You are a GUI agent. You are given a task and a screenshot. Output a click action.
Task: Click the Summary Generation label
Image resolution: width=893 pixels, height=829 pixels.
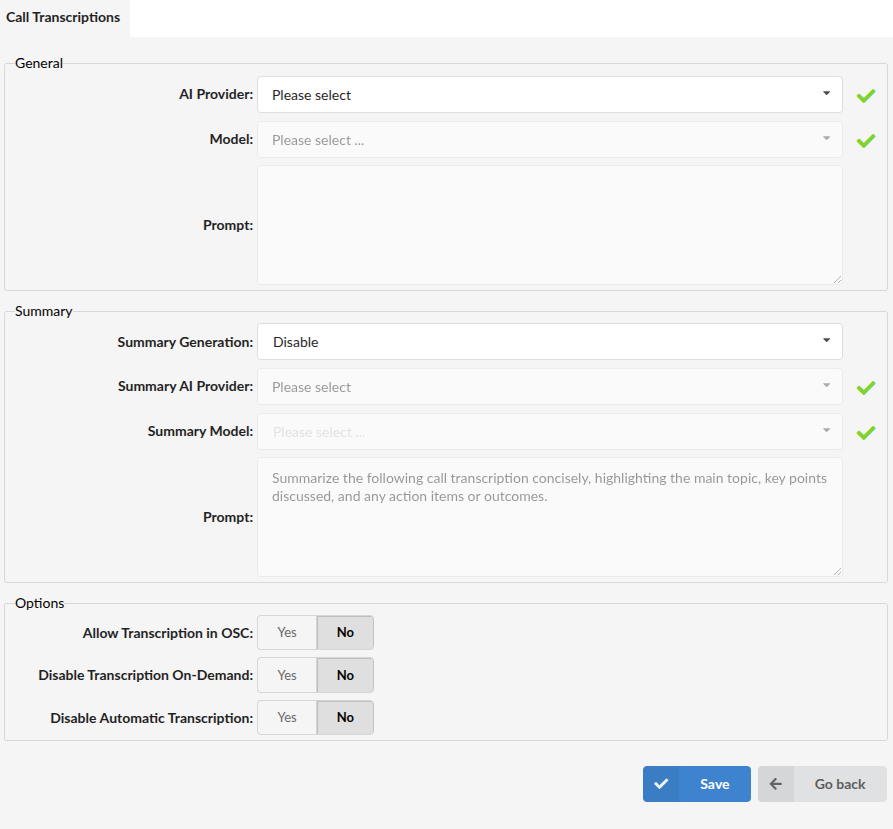click(x=185, y=342)
